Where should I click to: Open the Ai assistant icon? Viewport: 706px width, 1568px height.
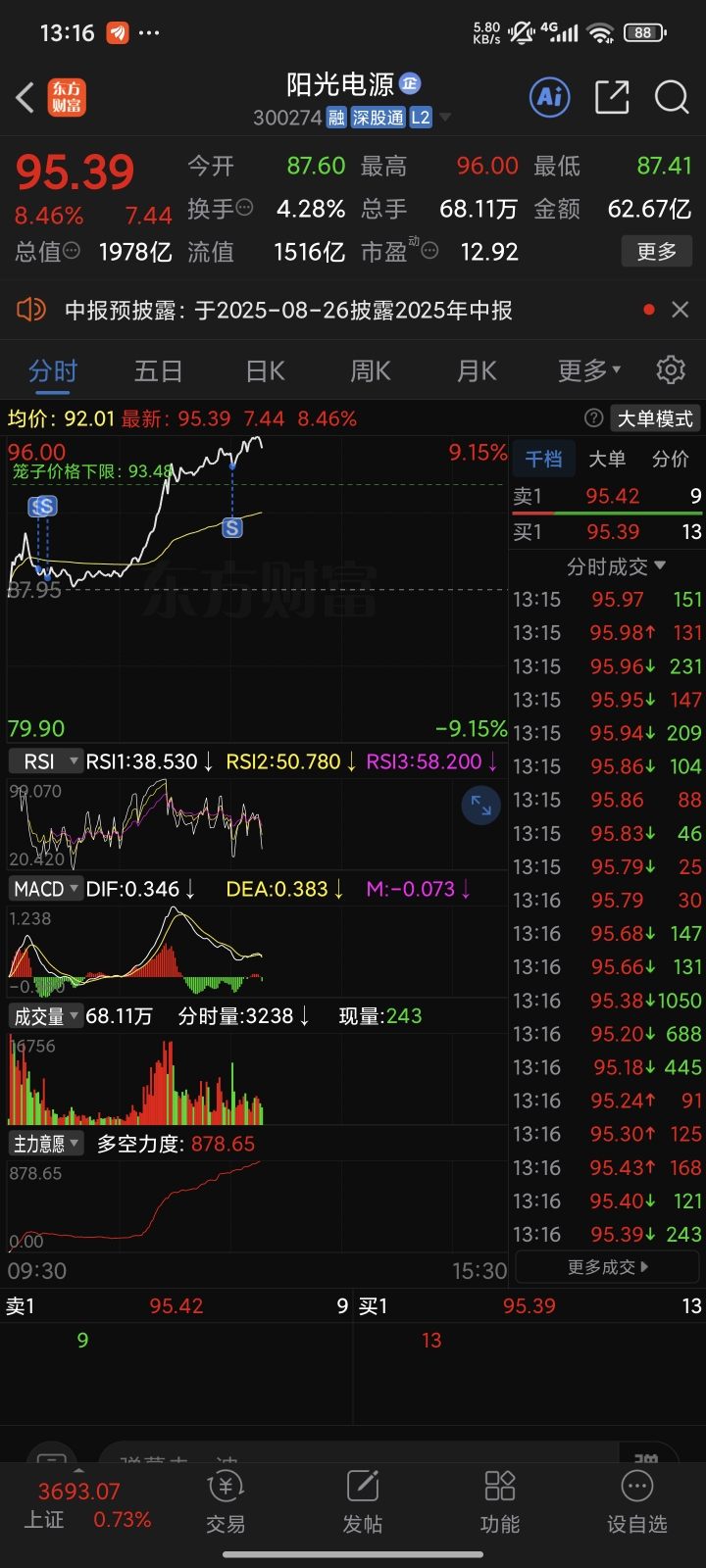[550, 97]
